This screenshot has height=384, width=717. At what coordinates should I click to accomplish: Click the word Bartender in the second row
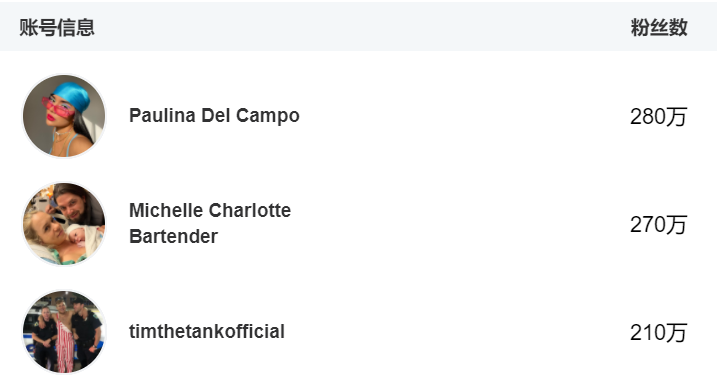click(x=173, y=237)
